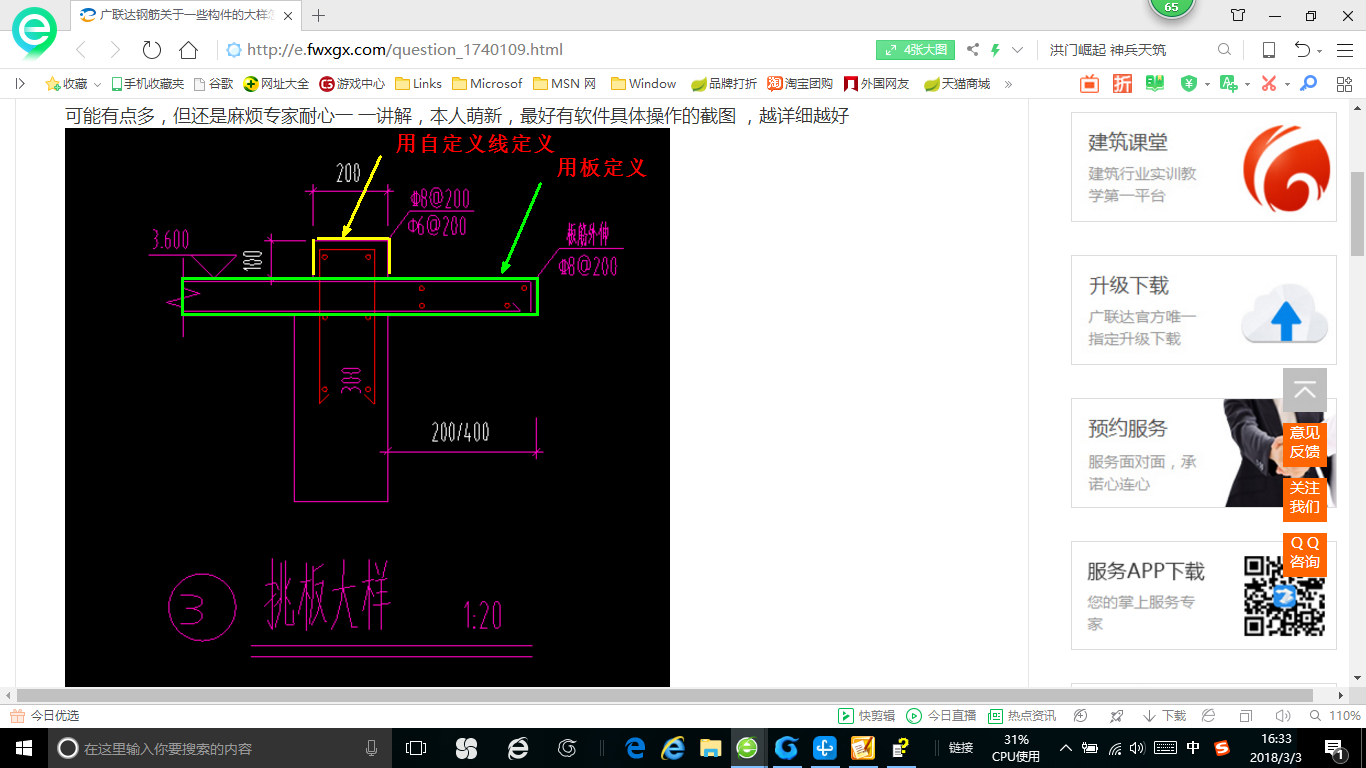Expand address bar dropdown chevron
Viewport: 1366px width, 768px height.
(x=1017, y=50)
